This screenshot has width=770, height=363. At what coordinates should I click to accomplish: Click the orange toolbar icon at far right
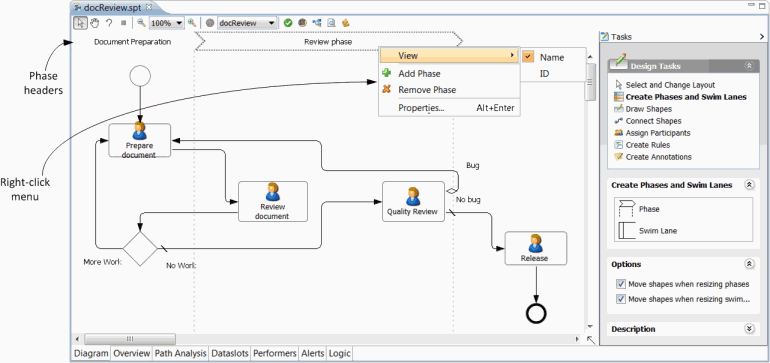[346, 23]
